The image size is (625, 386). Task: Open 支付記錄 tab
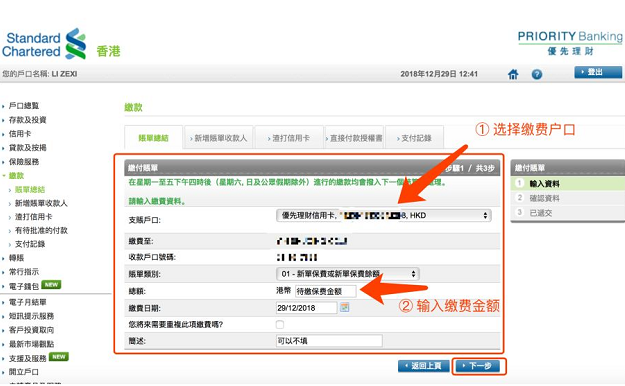[x=414, y=138]
